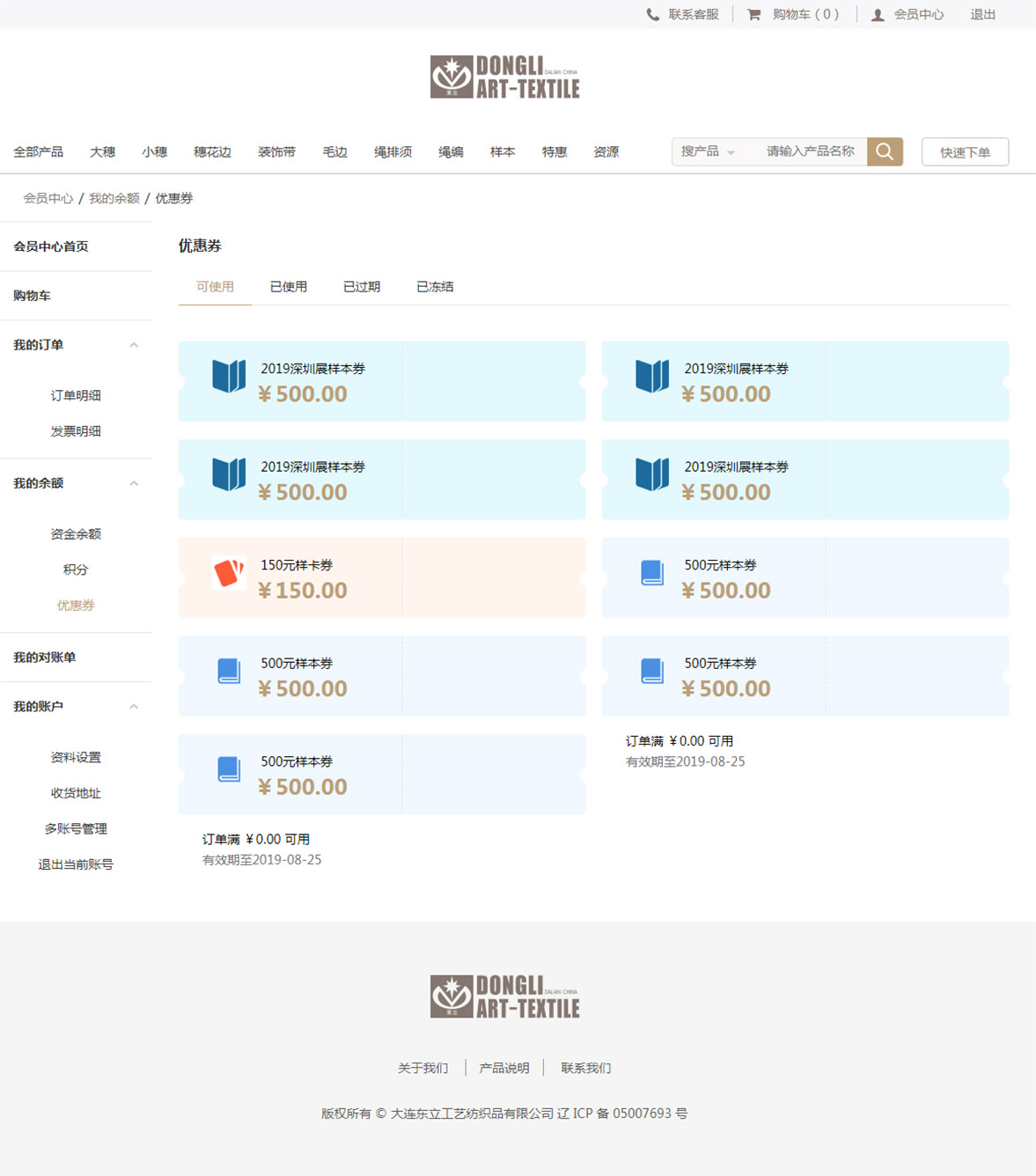Switch to the 已使用 coupon tab
Image resolution: width=1036 pixels, height=1176 pixels.
[288, 287]
